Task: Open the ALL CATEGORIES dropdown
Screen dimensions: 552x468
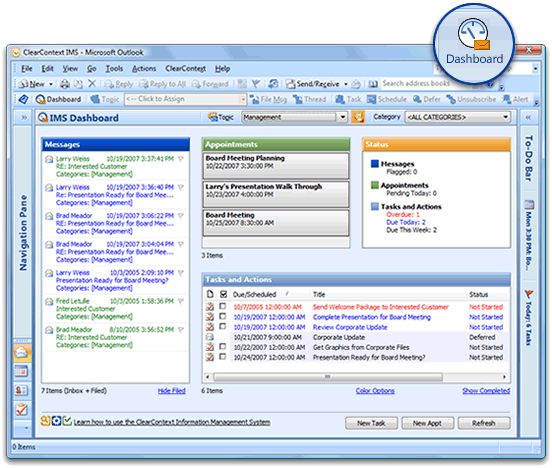Action: 506,117
